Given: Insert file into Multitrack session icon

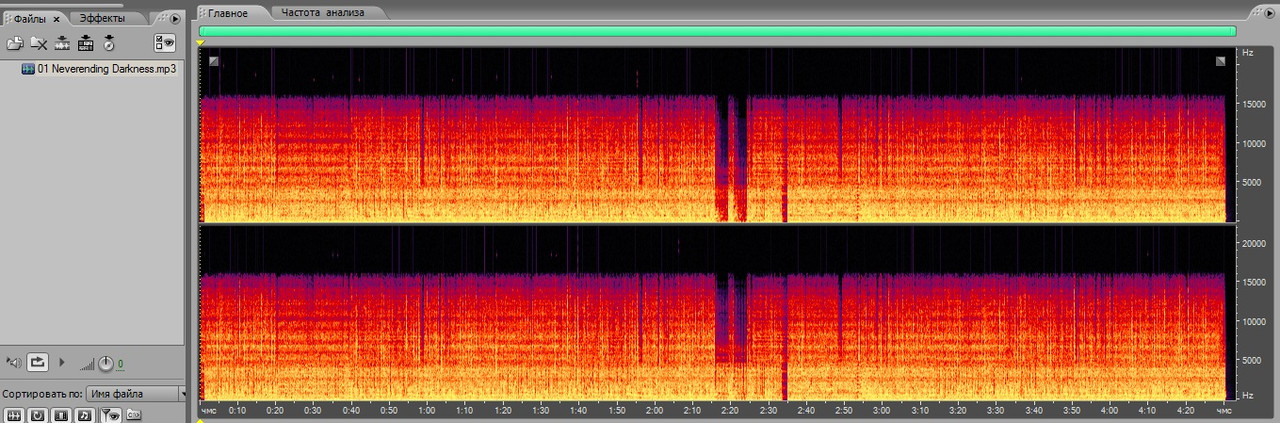Looking at the screenshot, I should 86,43.
